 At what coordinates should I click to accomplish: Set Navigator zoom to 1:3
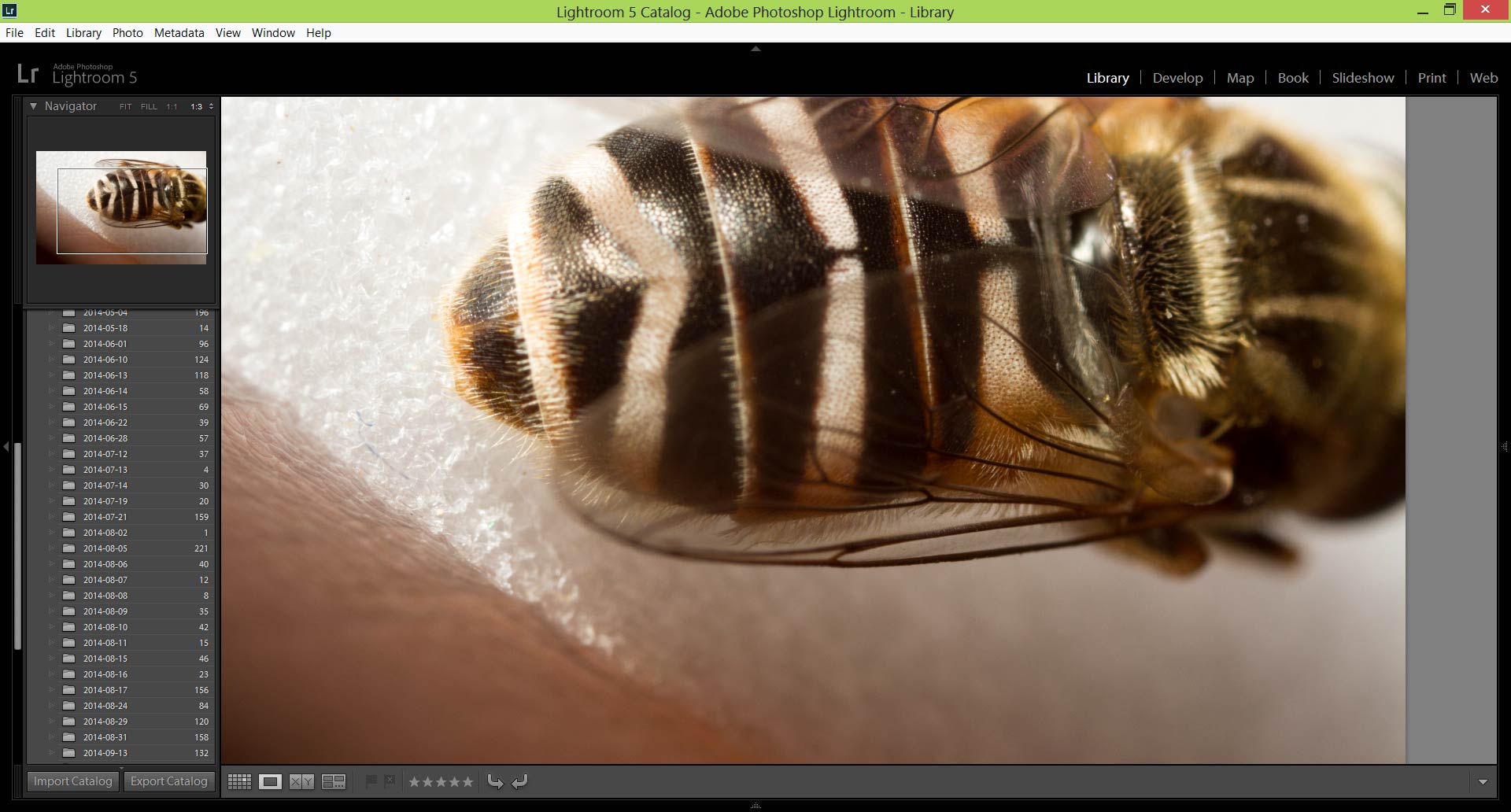(x=196, y=106)
